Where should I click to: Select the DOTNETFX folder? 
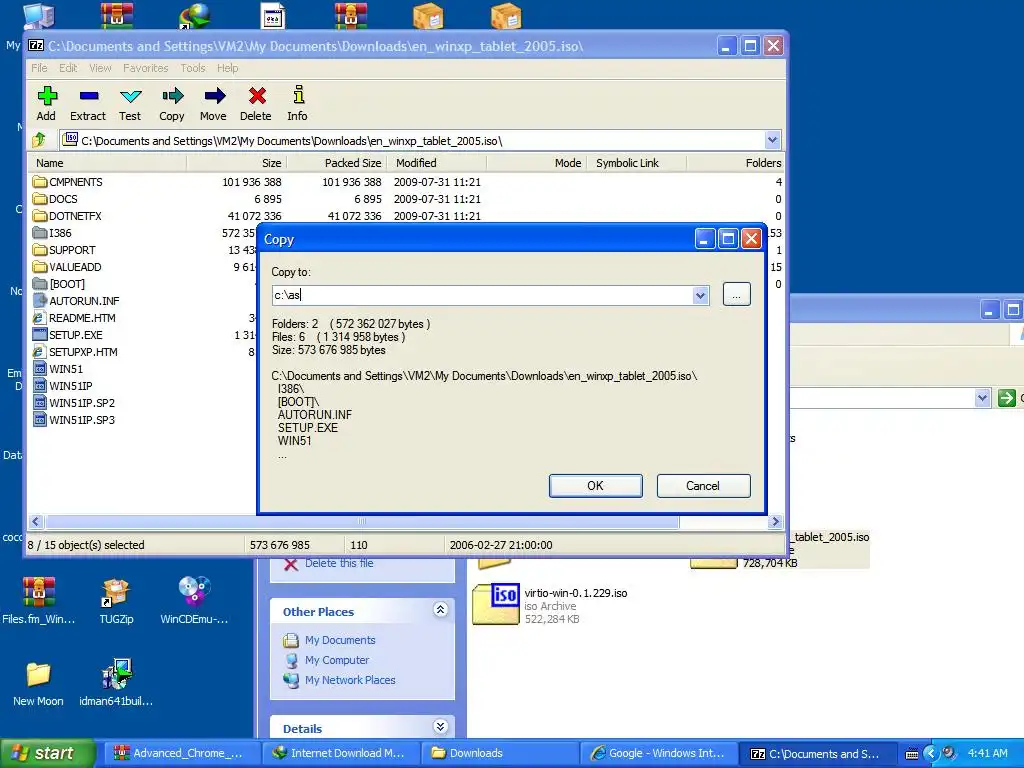(67, 216)
